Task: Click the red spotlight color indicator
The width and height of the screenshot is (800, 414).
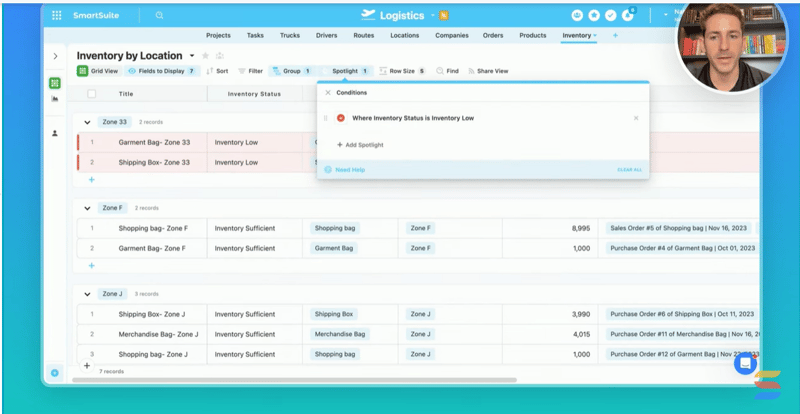Action: coord(341,118)
